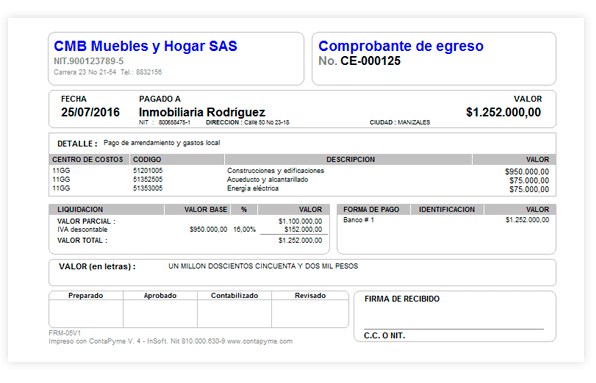
Task: Click the IDENTIFICACION header
Action: tap(447, 210)
